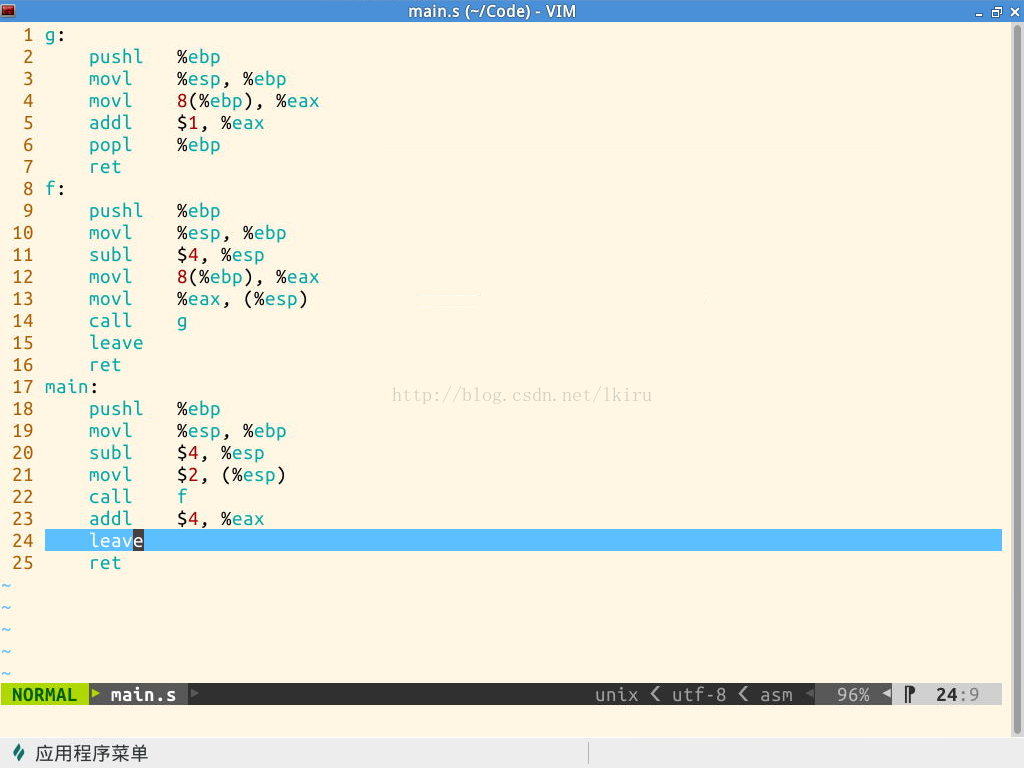Click line number 12 in the gutter

click(x=23, y=277)
